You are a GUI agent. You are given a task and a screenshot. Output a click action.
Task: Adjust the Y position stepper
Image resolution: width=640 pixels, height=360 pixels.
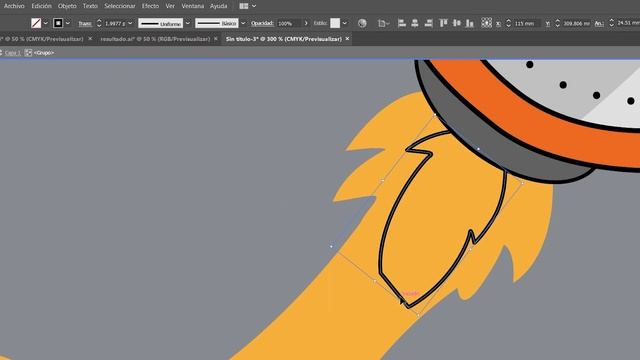pos(558,23)
